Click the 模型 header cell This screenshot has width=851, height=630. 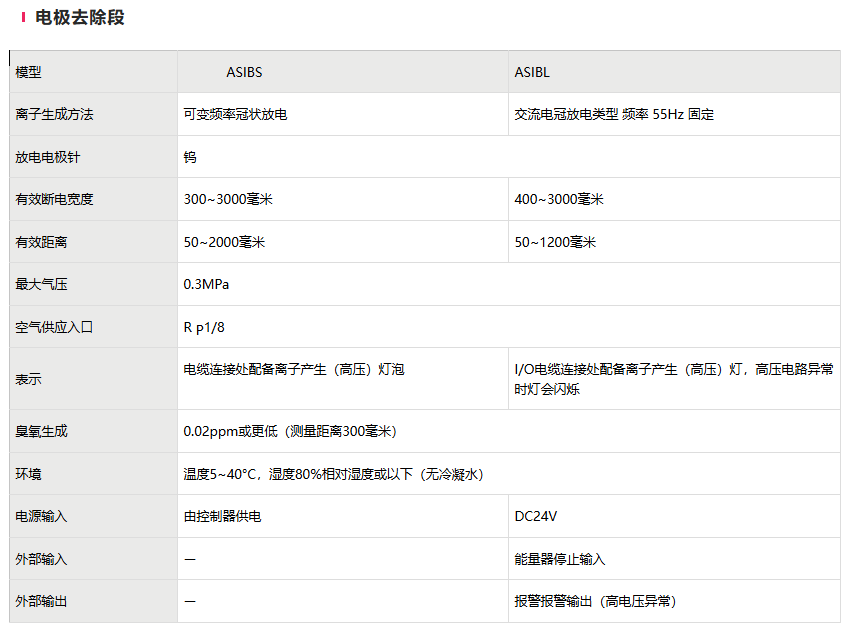(x=29, y=72)
